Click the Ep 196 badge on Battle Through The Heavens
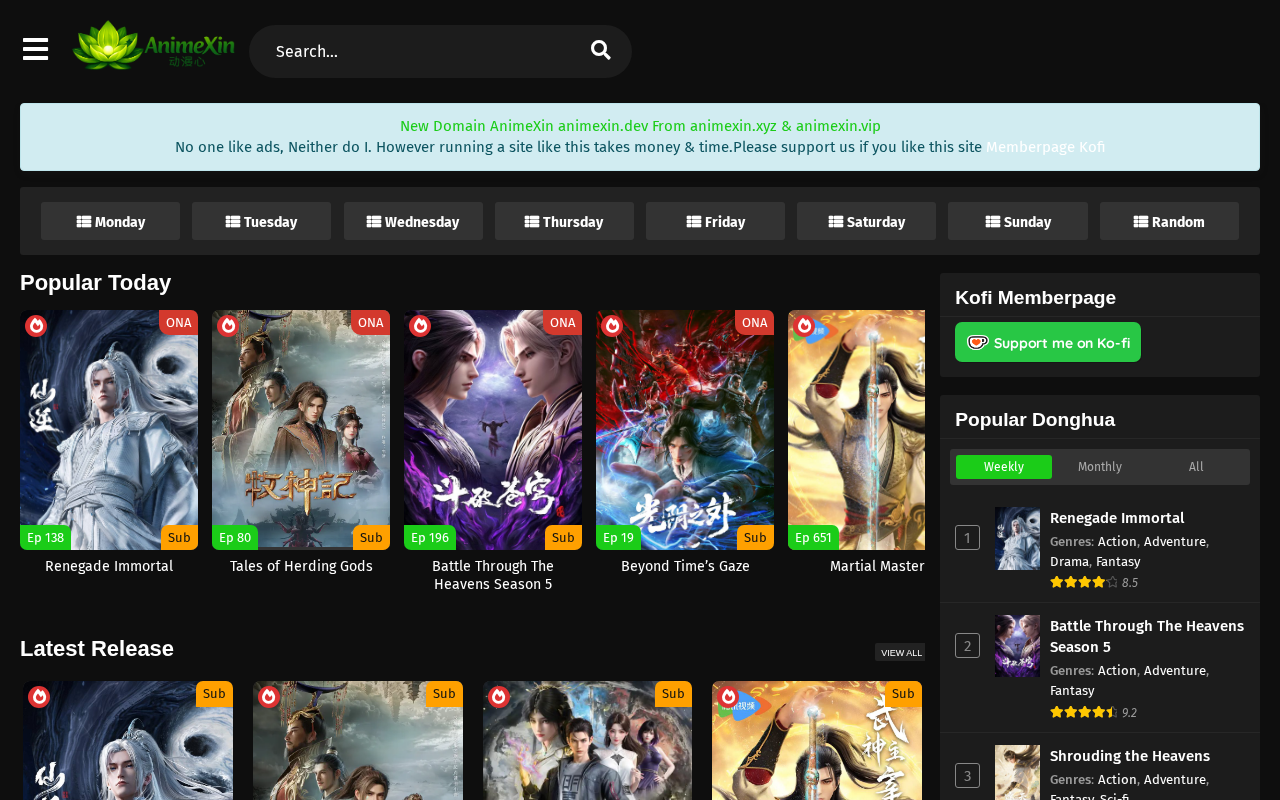1280x800 pixels. click(x=430, y=538)
